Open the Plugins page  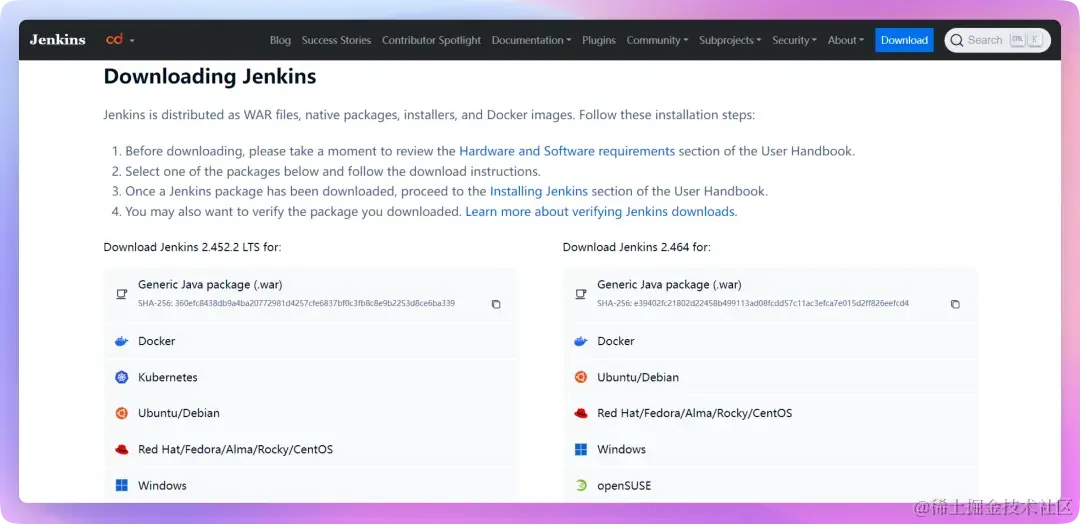[x=599, y=40]
